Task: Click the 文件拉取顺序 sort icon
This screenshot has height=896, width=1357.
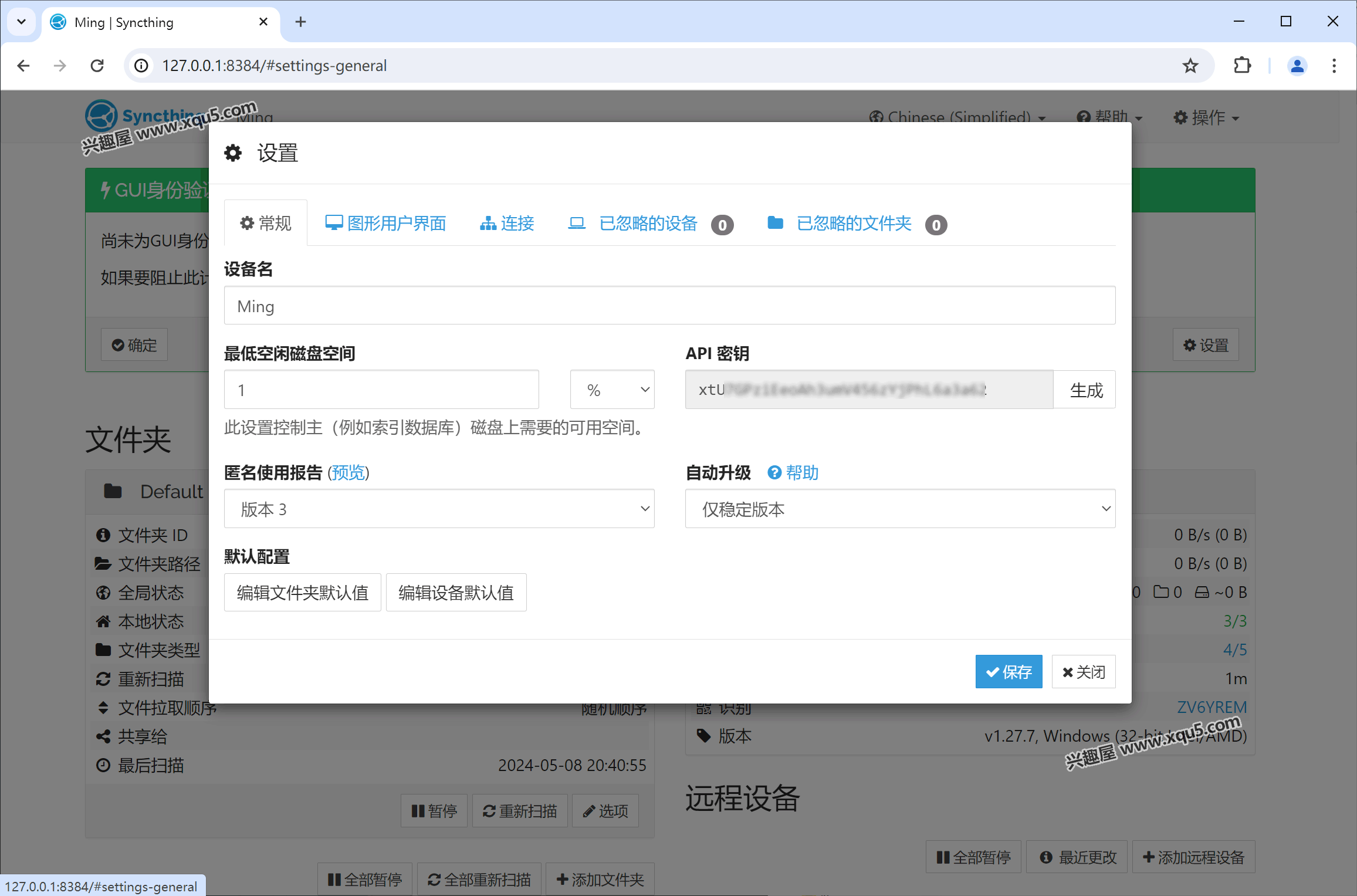Action: point(103,708)
